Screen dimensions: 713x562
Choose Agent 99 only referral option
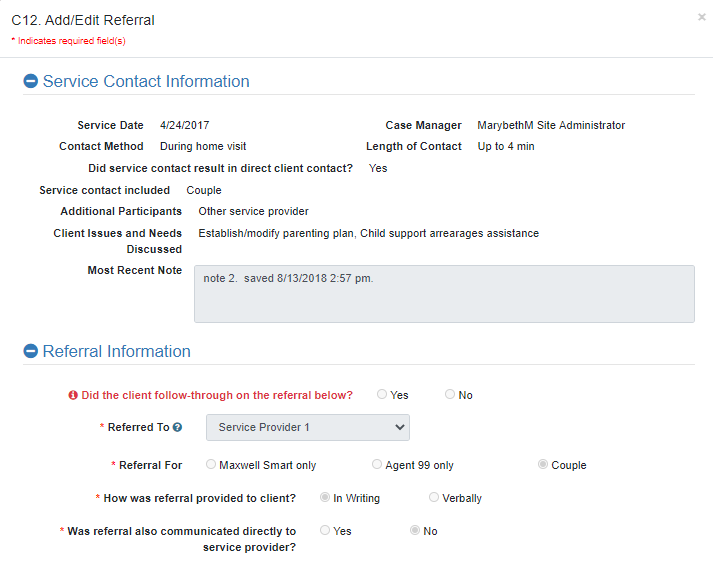[x=377, y=465]
